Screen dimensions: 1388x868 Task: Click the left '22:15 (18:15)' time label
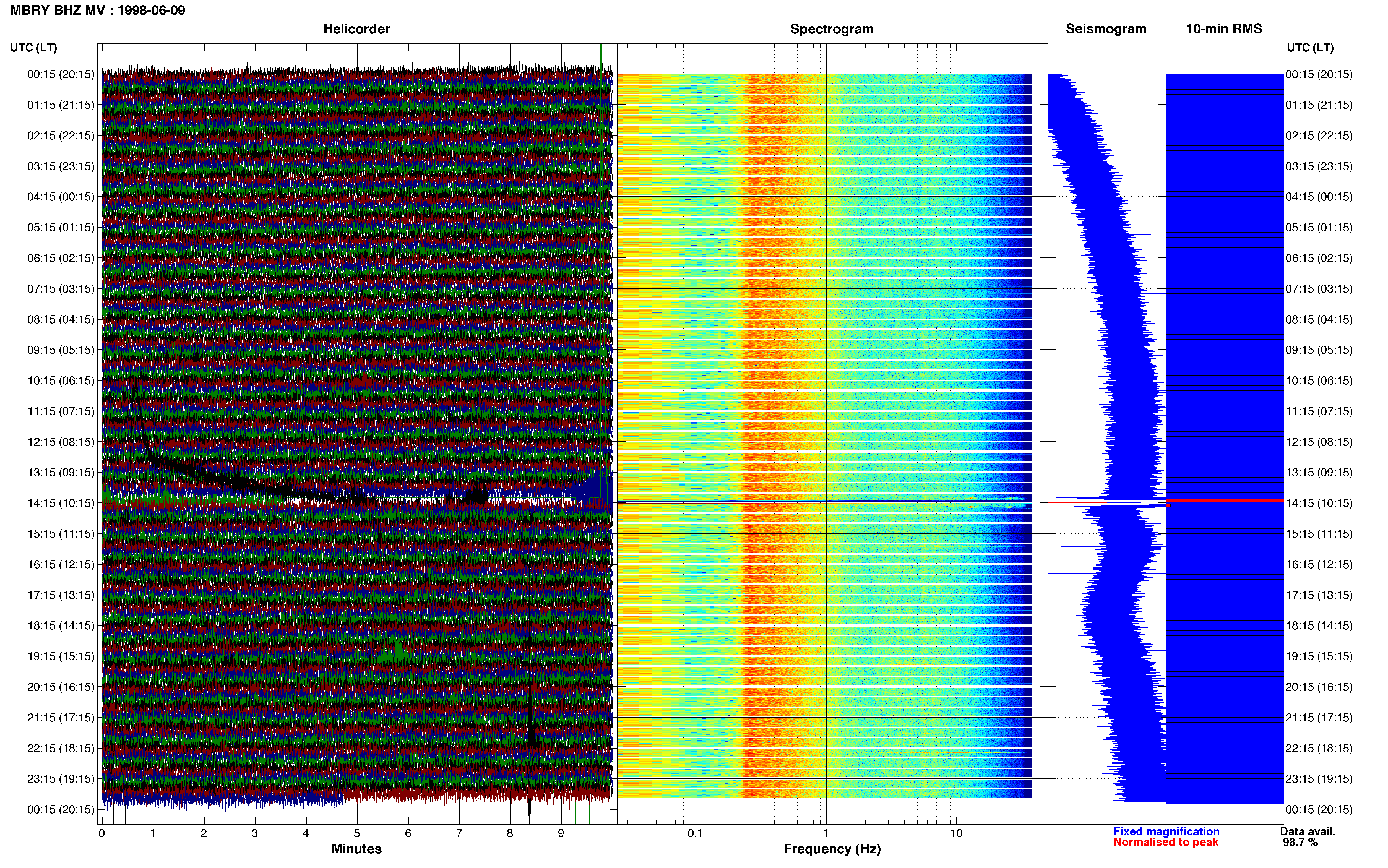(60, 748)
